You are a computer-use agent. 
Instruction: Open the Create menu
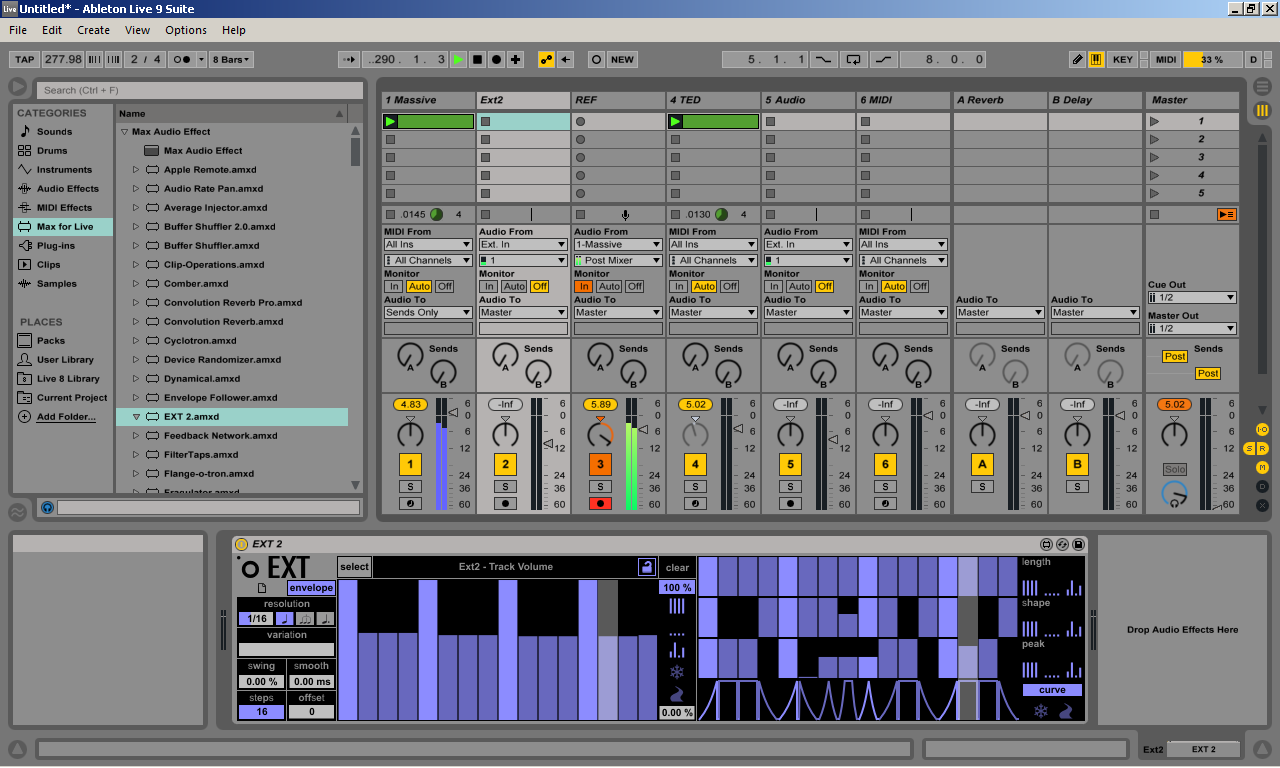pos(93,30)
